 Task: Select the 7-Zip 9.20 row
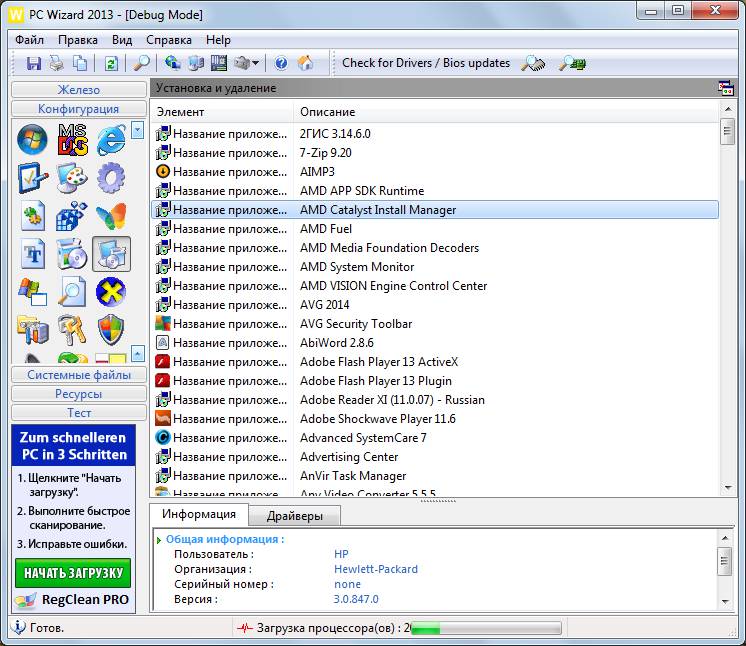[x=435, y=153]
